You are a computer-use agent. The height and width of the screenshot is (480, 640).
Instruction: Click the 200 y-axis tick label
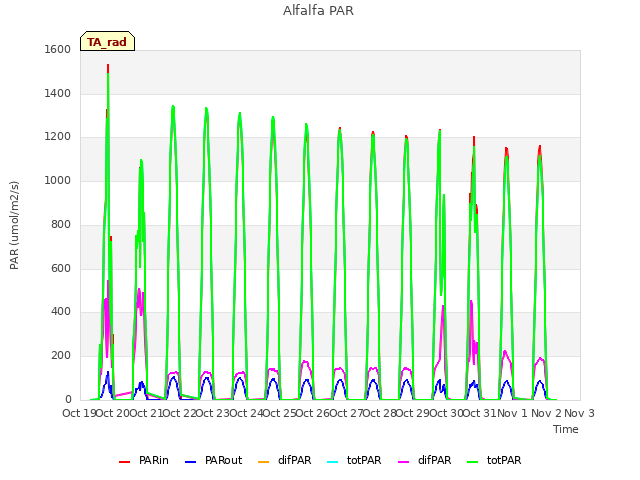pyautogui.click(x=61, y=356)
